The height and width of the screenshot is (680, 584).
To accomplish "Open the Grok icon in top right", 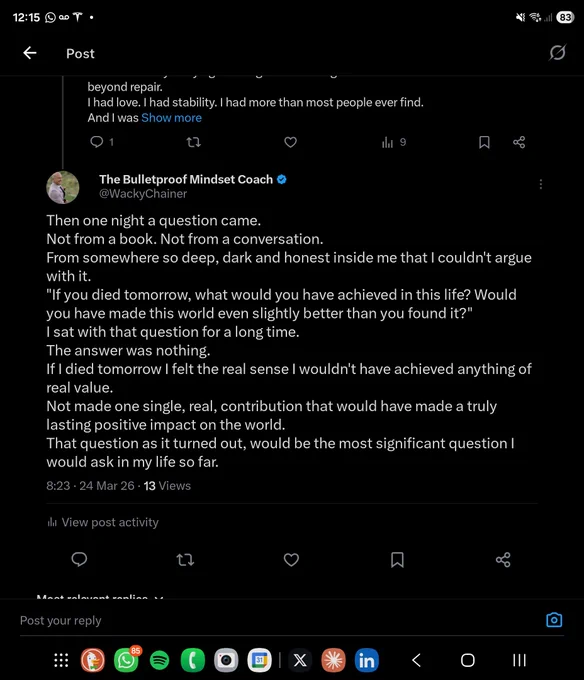I will (x=557, y=52).
